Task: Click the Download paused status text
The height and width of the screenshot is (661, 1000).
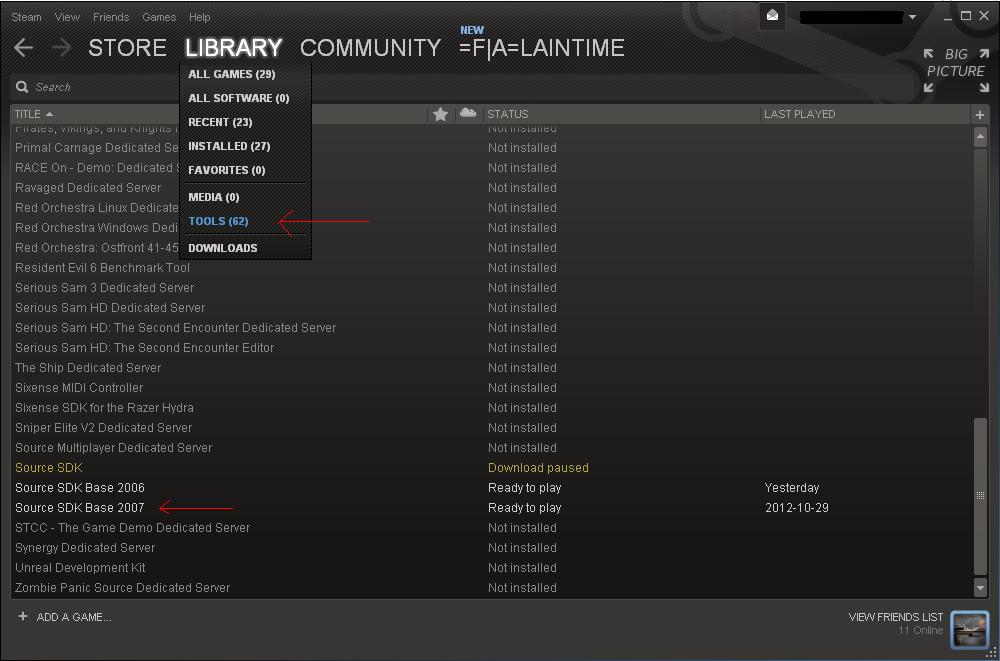Action: (538, 468)
